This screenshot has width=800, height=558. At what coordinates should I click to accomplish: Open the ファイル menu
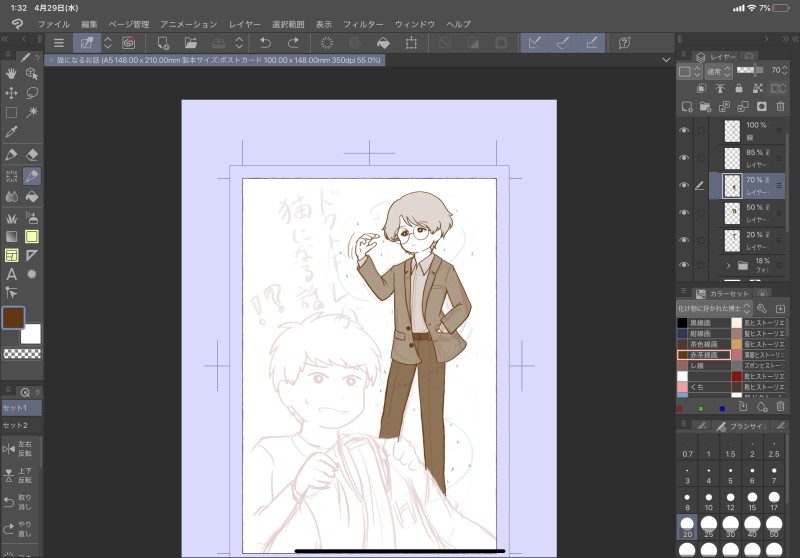point(54,24)
